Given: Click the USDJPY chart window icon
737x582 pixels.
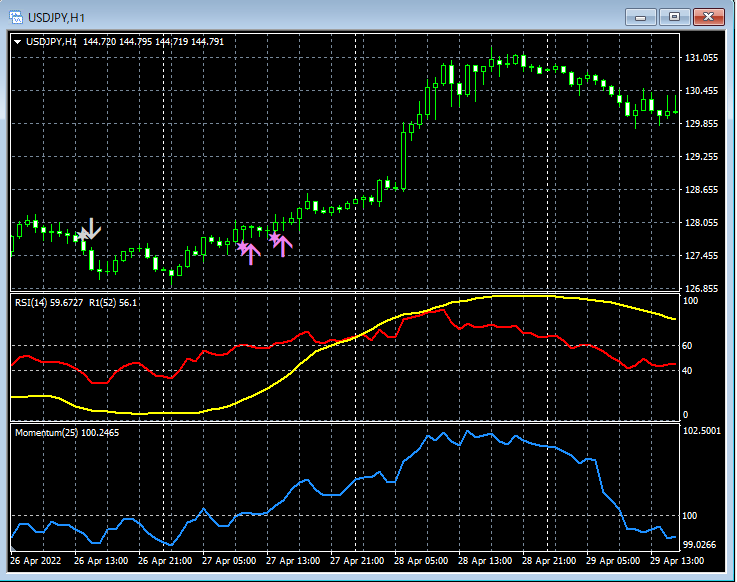Looking at the screenshot, I should click(x=17, y=17).
